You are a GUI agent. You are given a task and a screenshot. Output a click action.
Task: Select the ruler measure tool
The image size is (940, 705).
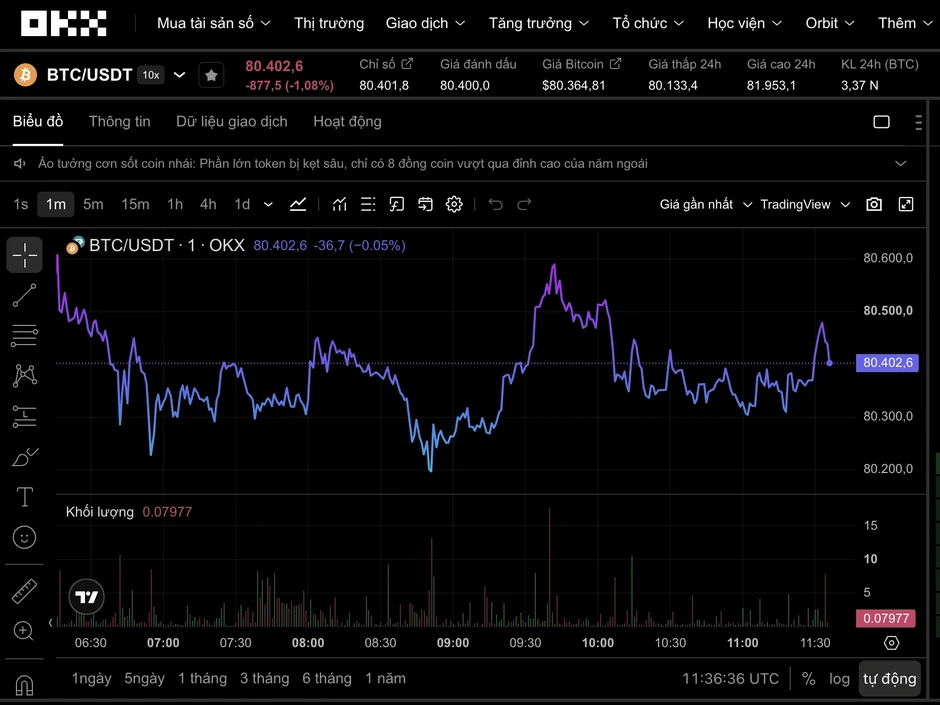25,592
